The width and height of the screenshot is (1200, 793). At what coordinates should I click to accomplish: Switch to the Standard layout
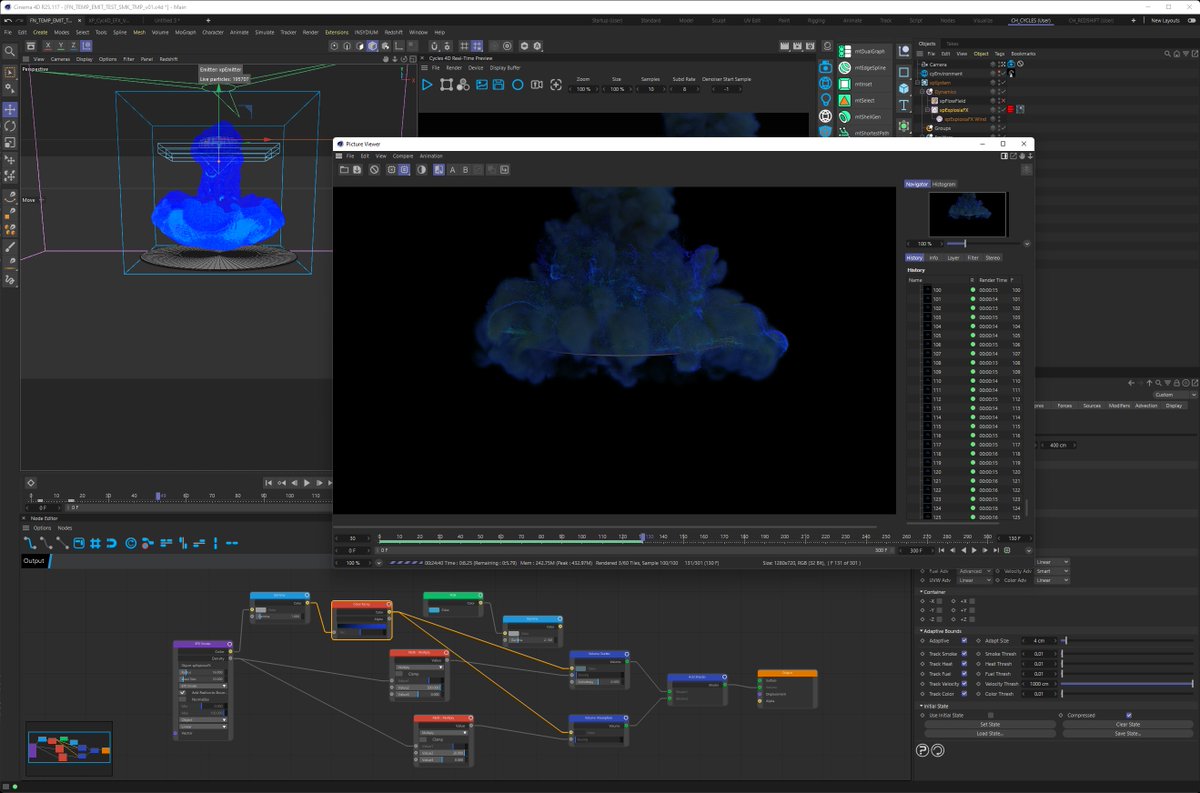click(x=650, y=20)
